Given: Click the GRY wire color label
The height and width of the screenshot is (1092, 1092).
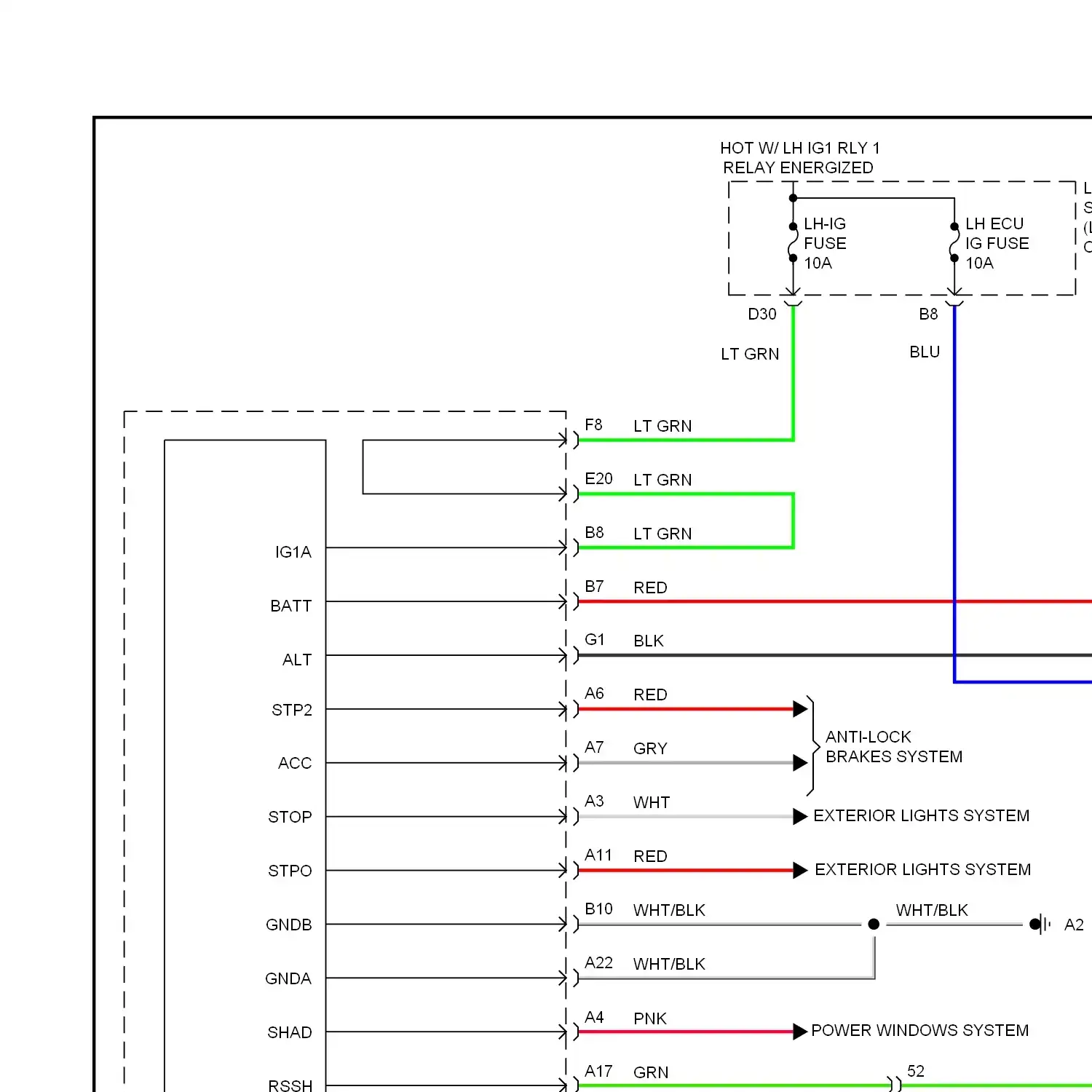Looking at the screenshot, I should (650, 748).
